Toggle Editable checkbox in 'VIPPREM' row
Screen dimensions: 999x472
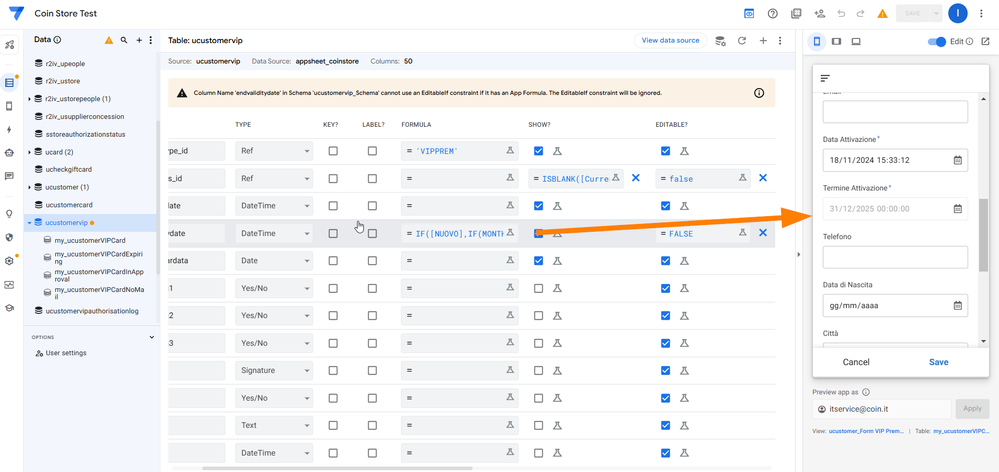pyautogui.click(x=666, y=151)
